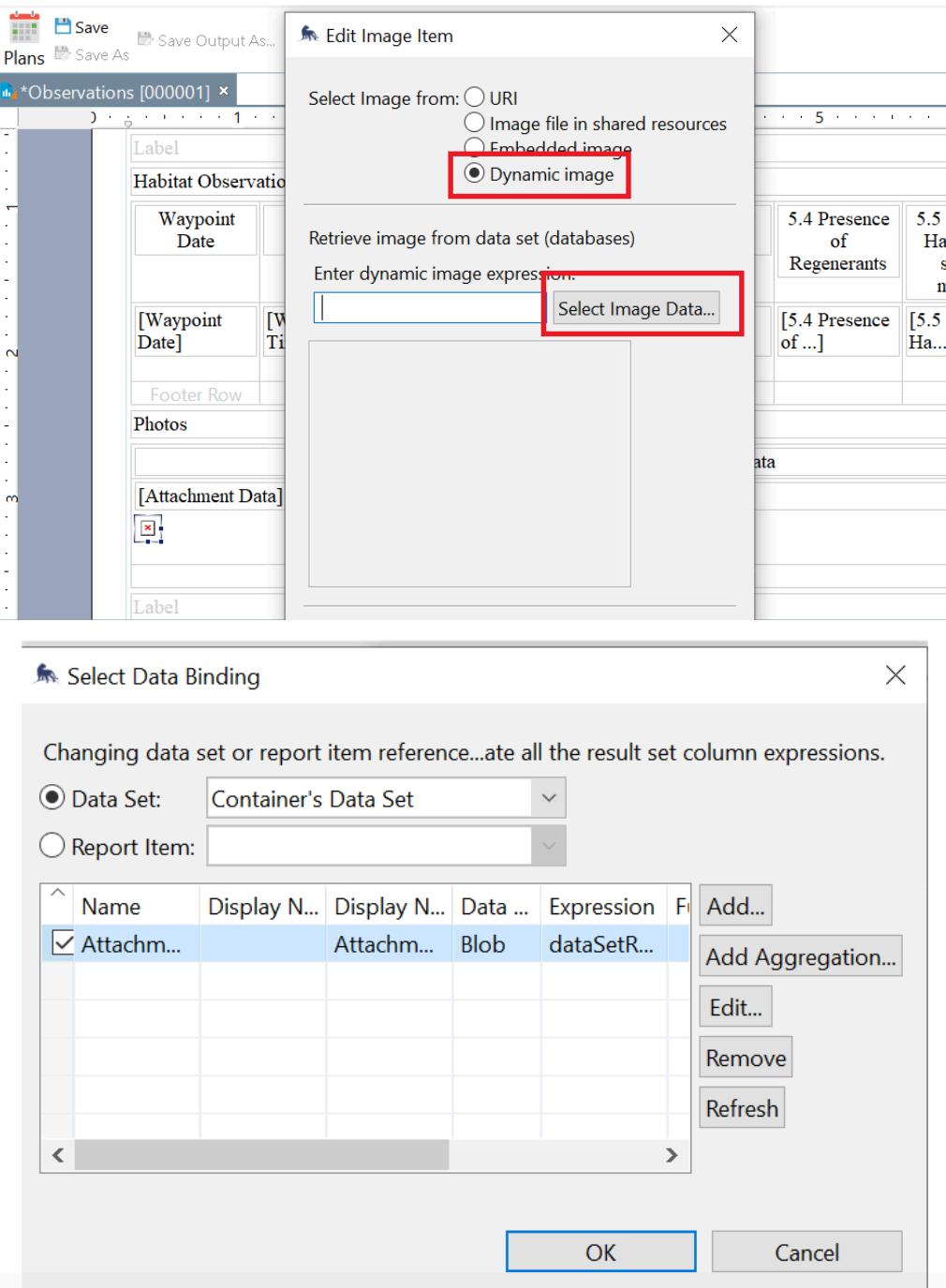Click the 5.4 Presence of Regenerants header
The height and width of the screenshot is (1288, 946).
tap(838, 241)
